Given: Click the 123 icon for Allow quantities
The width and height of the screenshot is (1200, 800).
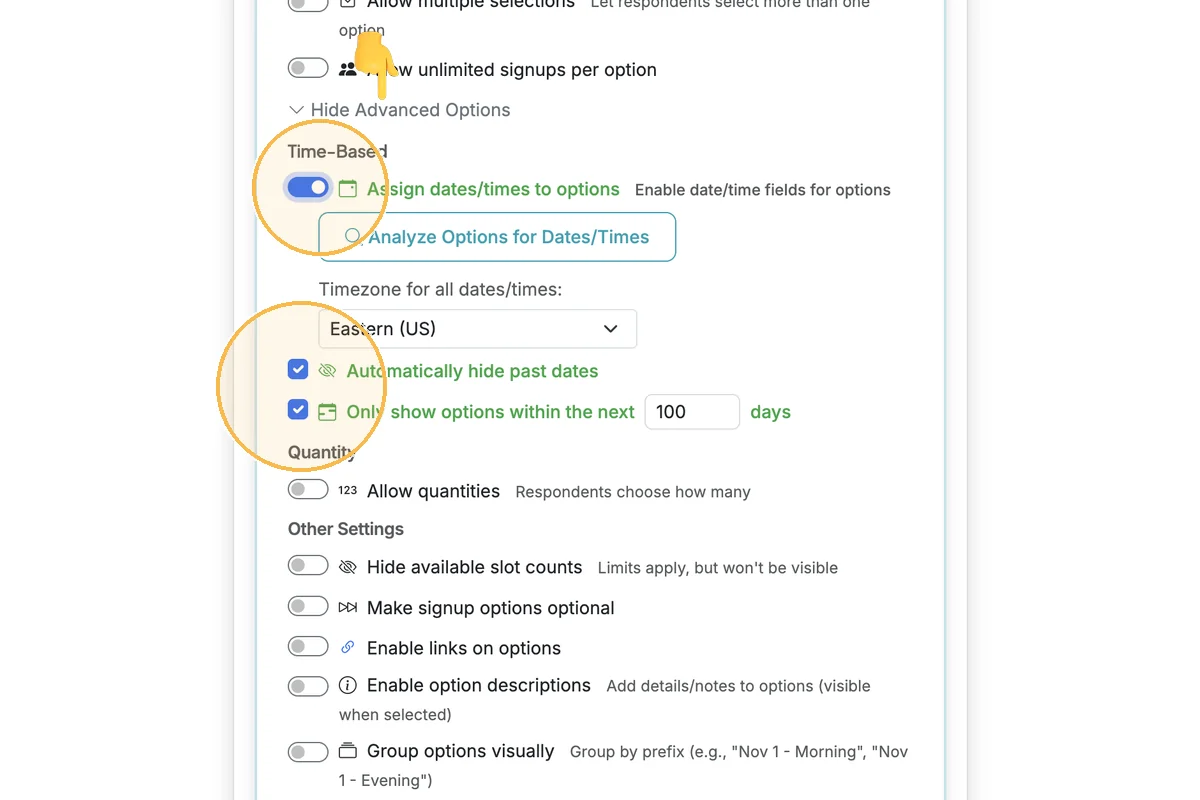Looking at the screenshot, I should [347, 491].
